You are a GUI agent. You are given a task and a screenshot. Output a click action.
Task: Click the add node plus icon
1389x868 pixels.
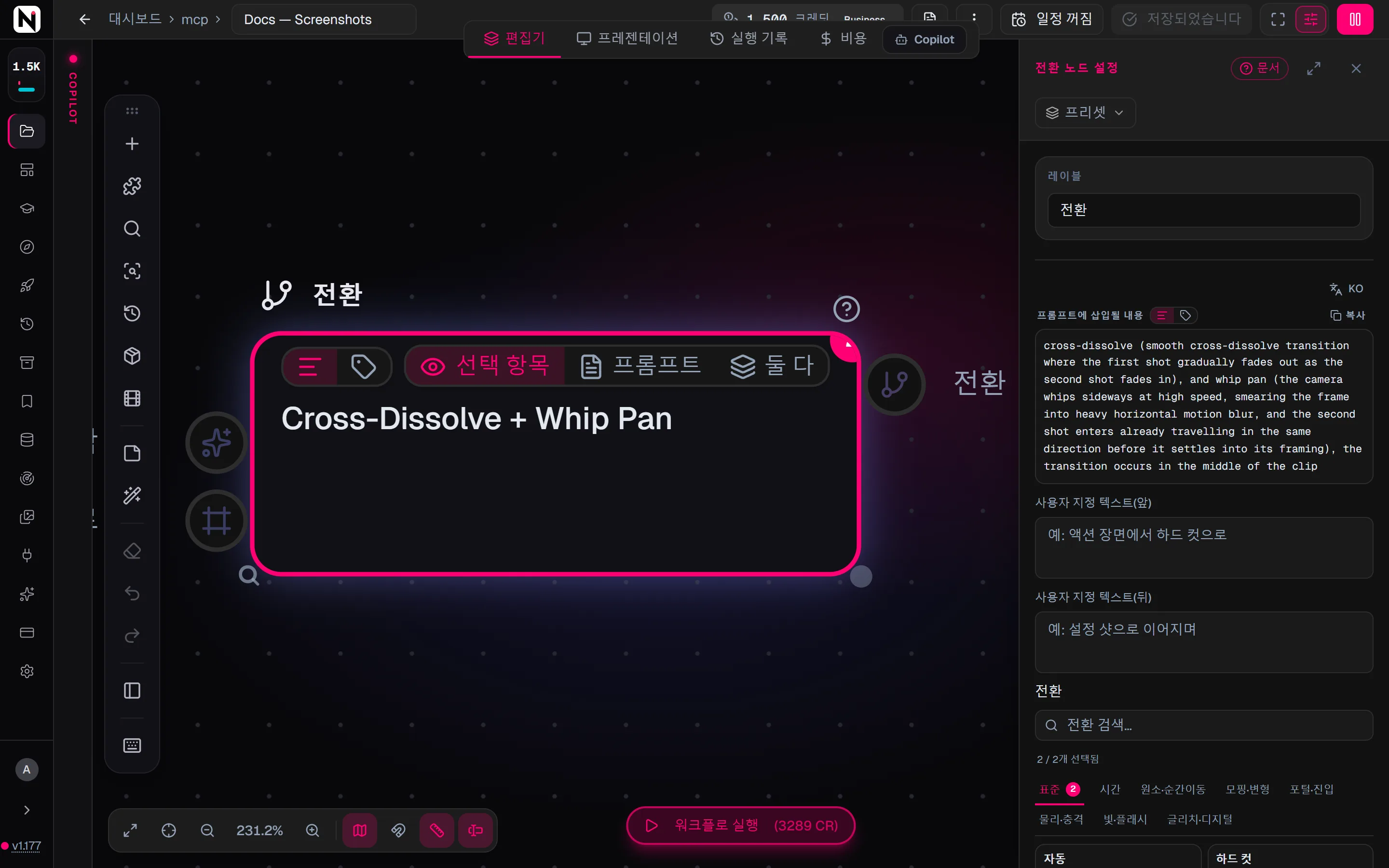pos(132,144)
